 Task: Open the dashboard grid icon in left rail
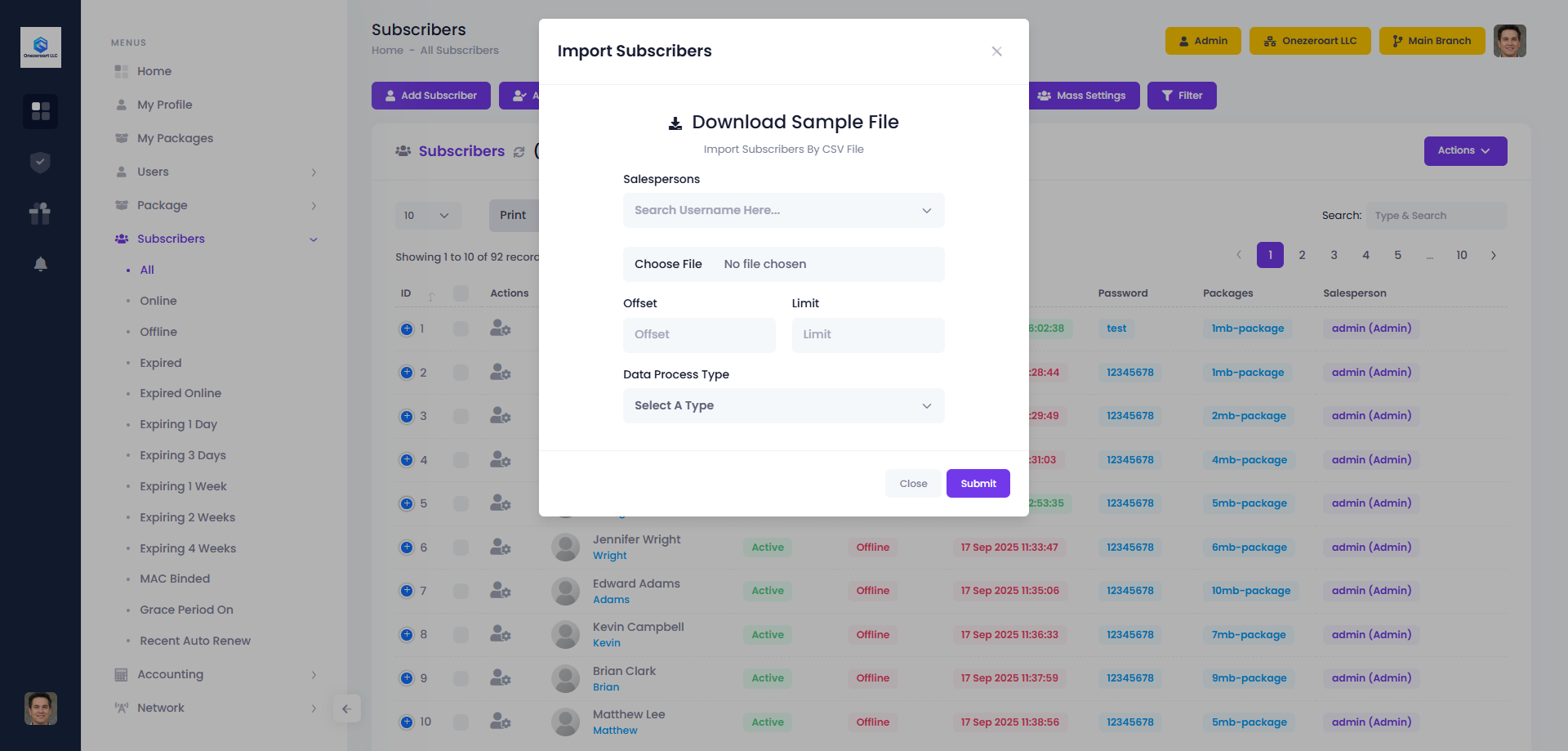[x=40, y=110]
